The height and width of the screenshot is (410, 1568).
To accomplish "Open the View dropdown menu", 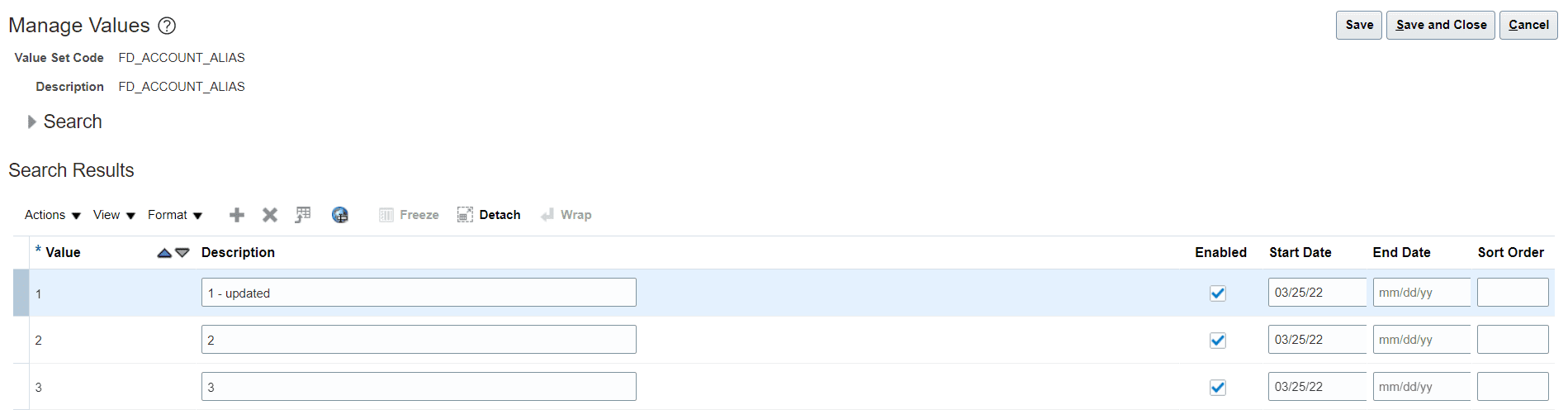I will (x=114, y=215).
